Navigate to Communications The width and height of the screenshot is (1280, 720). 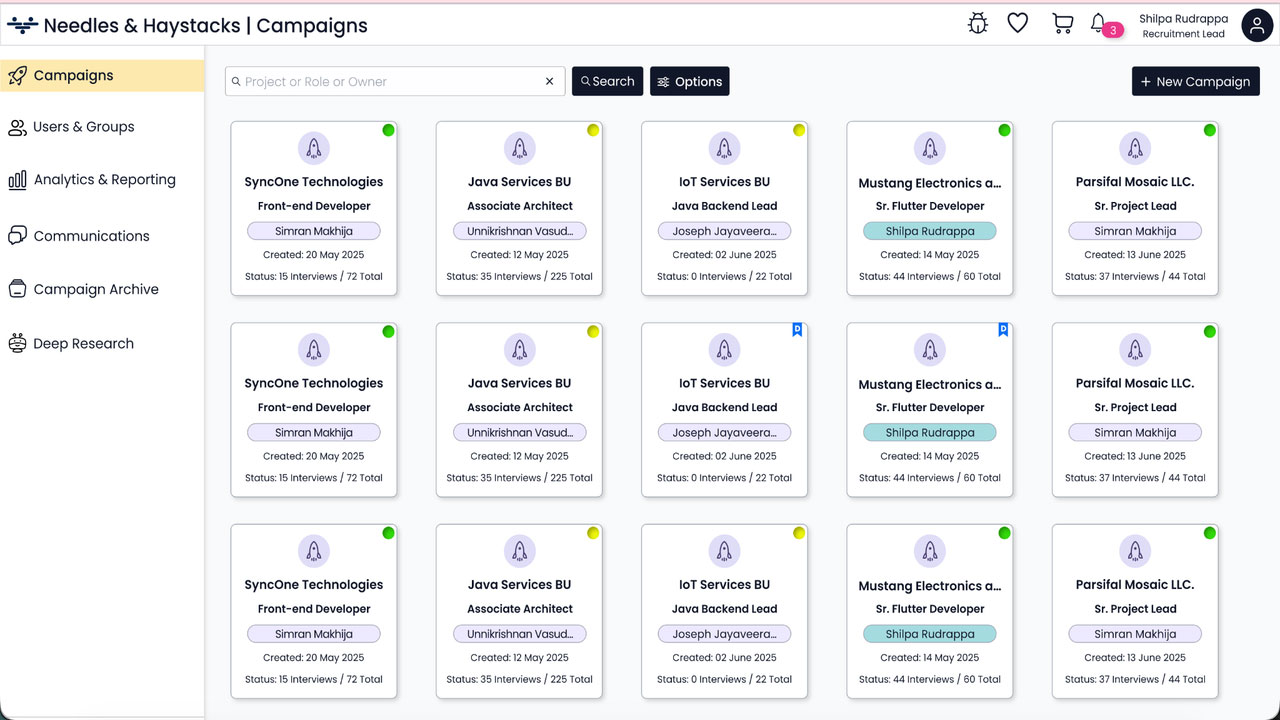click(91, 236)
